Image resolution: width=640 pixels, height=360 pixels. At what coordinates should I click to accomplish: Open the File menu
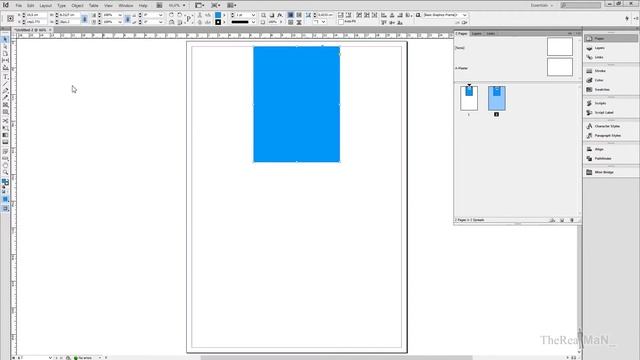point(19,6)
